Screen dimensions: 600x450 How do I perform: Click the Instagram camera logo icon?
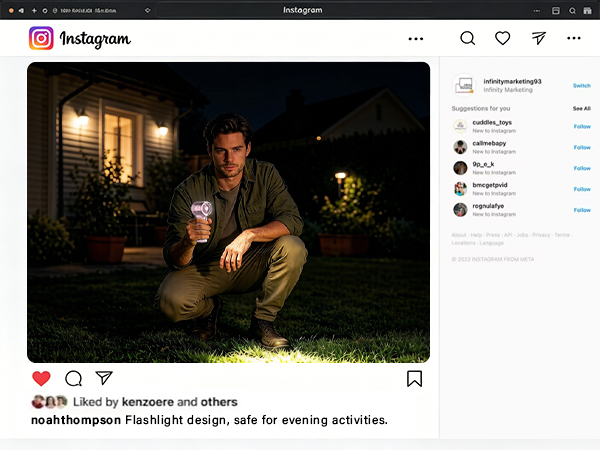pos(41,38)
